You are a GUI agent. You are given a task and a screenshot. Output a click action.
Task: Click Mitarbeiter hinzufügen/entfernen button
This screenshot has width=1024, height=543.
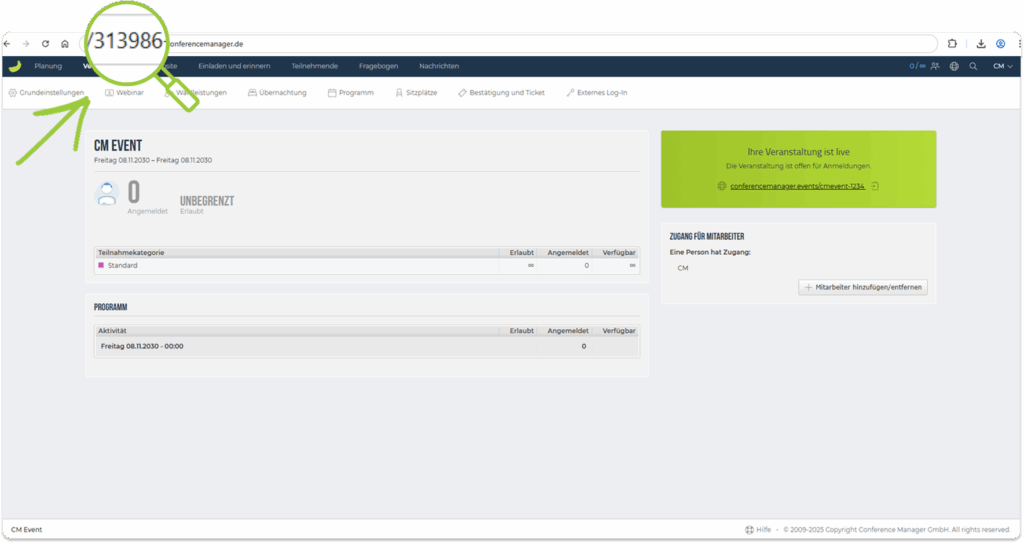pos(863,287)
